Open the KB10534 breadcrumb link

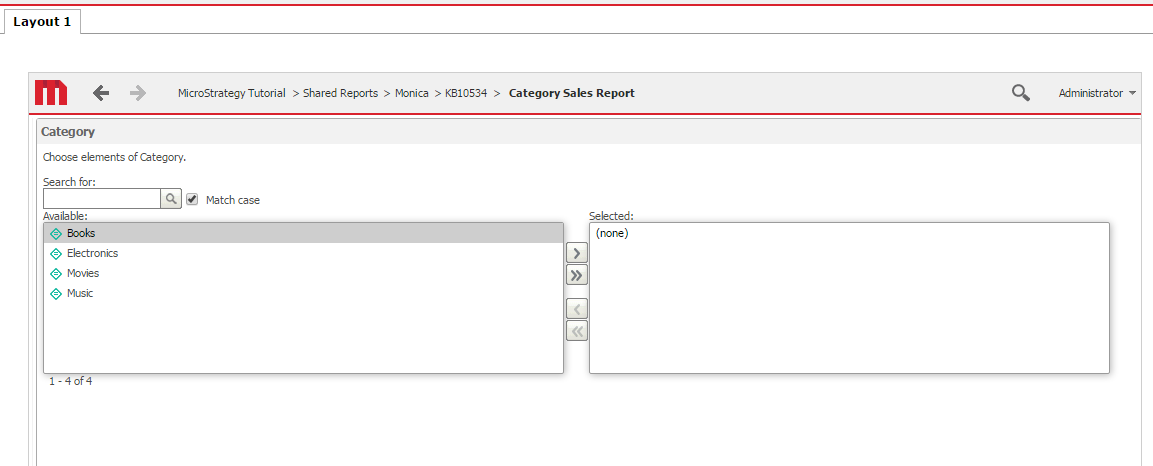coord(466,93)
